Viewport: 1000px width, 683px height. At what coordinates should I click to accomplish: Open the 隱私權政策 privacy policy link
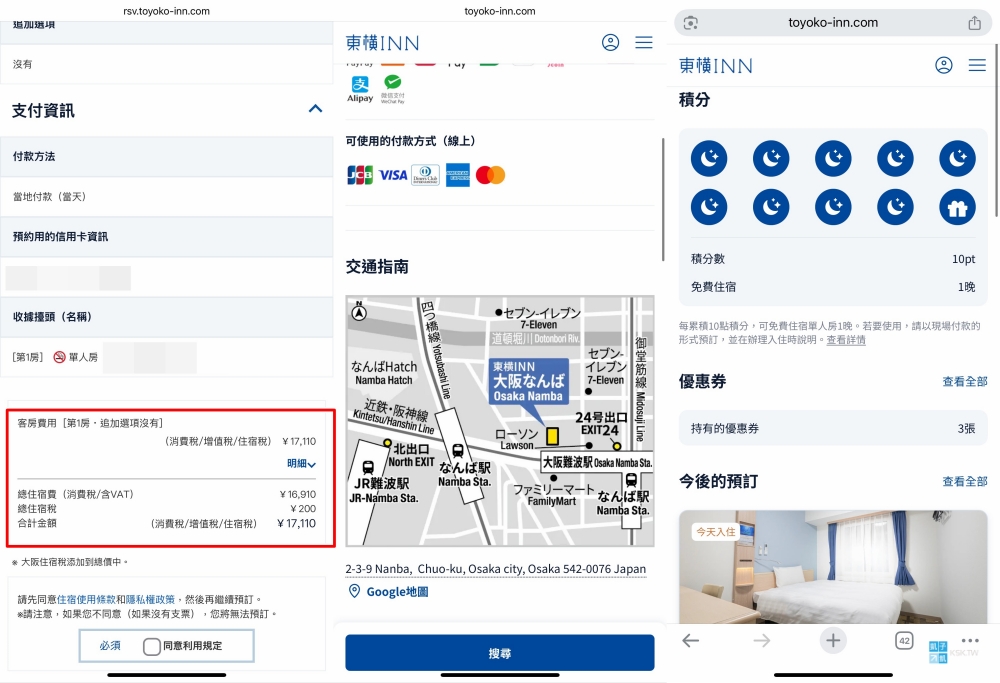click(150, 599)
